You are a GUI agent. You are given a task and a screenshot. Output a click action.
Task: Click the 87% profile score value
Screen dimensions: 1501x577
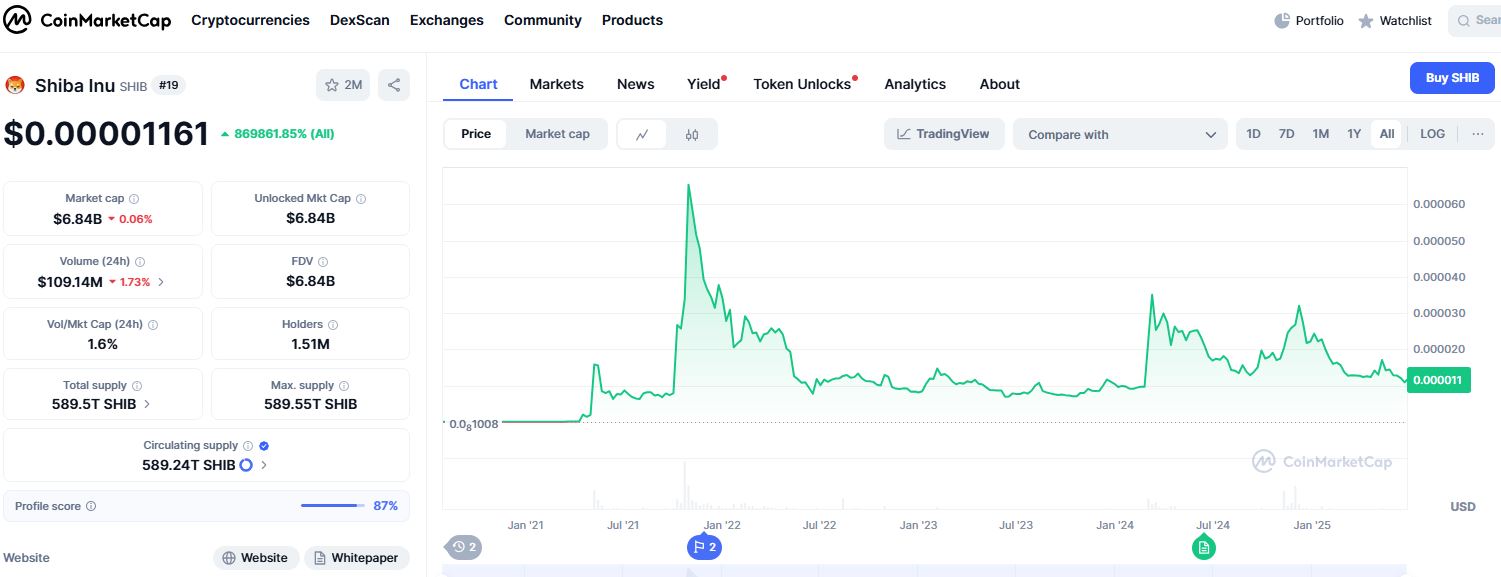coord(386,506)
